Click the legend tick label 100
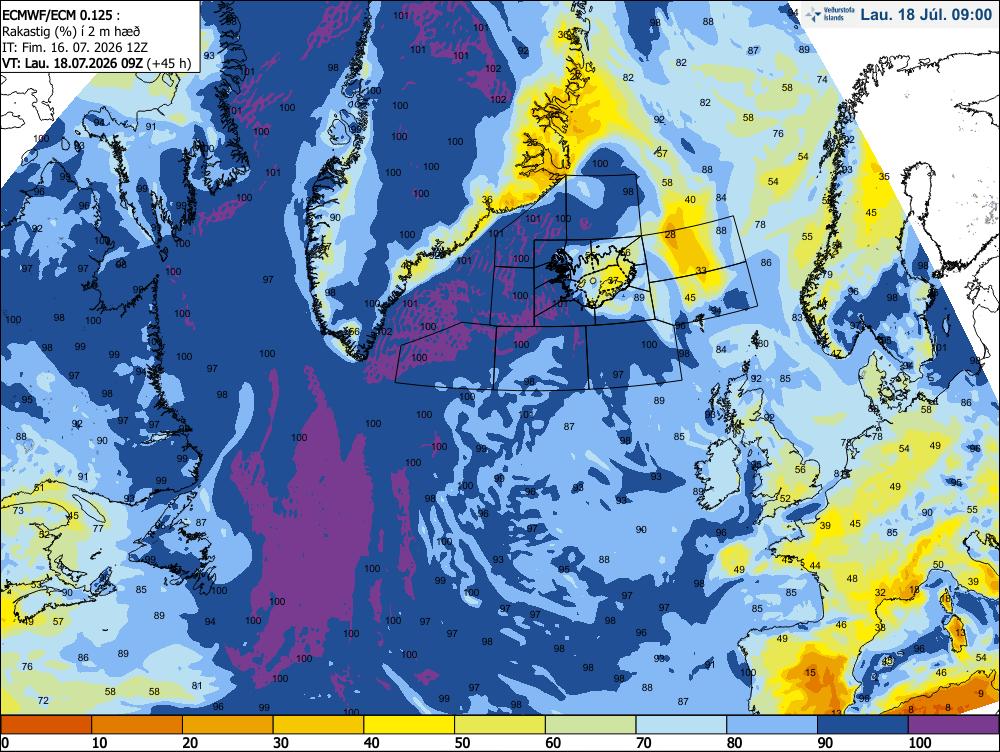This screenshot has width=1000, height=752. [x=920, y=743]
